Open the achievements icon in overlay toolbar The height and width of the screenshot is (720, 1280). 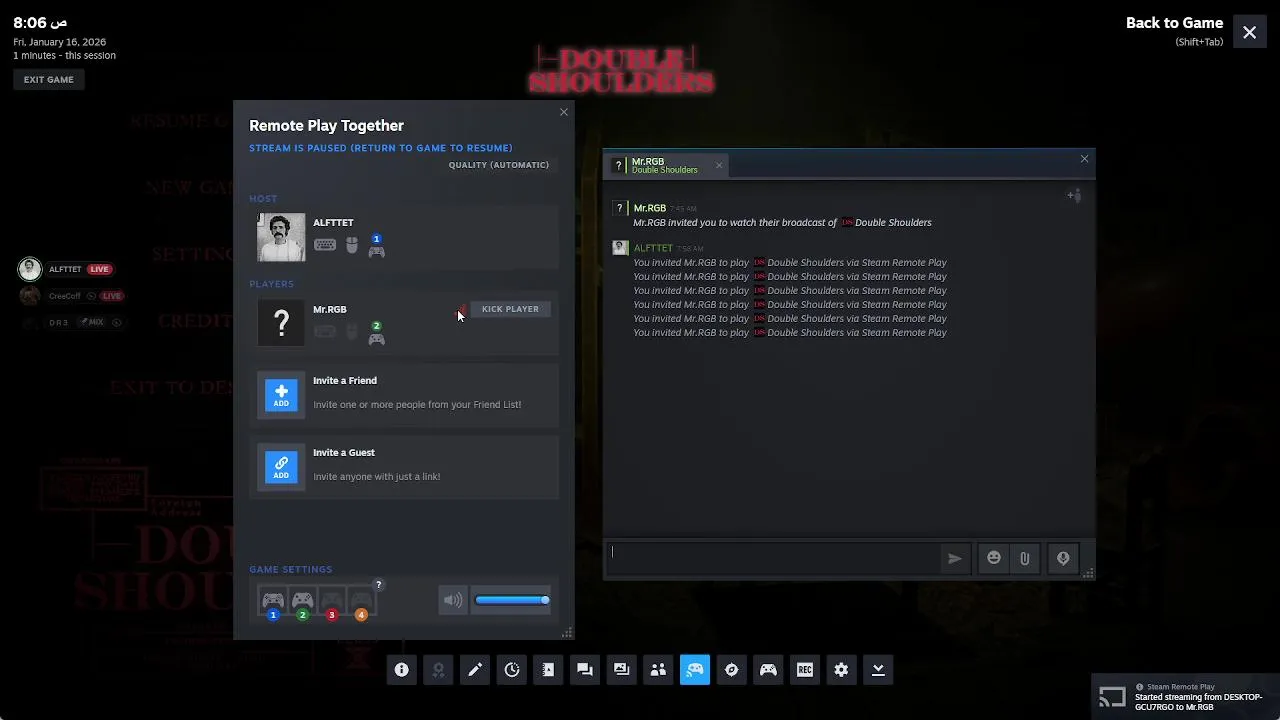pyautogui.click(x=438, y=670)
